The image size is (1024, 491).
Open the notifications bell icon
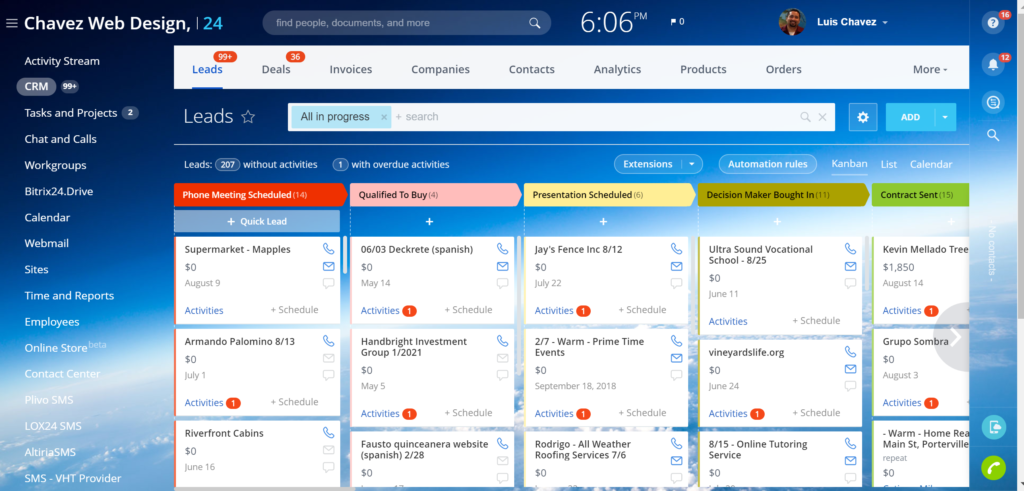[993, 63]
